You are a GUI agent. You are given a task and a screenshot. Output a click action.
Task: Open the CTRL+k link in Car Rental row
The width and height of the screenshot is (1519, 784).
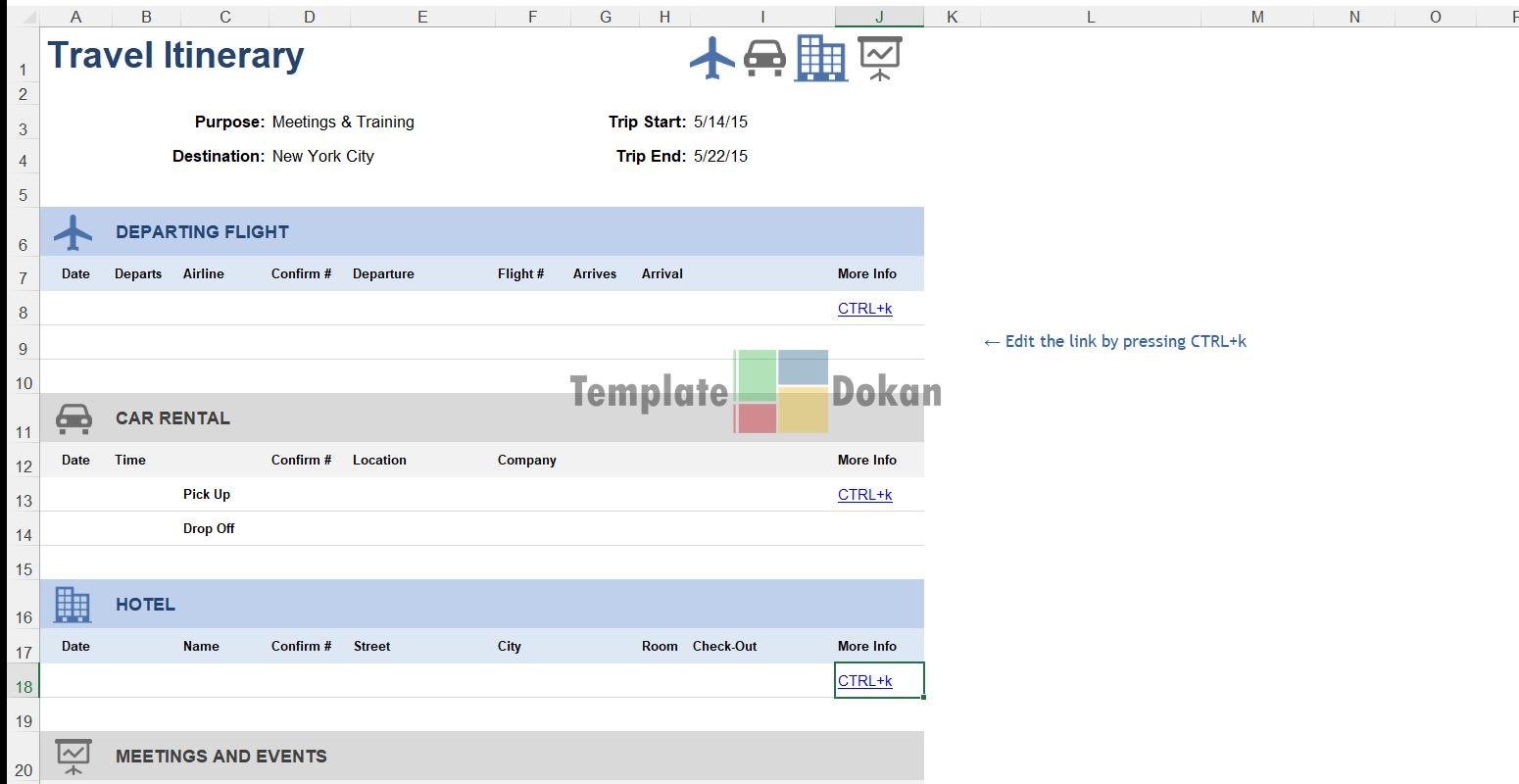click(864, 495)
